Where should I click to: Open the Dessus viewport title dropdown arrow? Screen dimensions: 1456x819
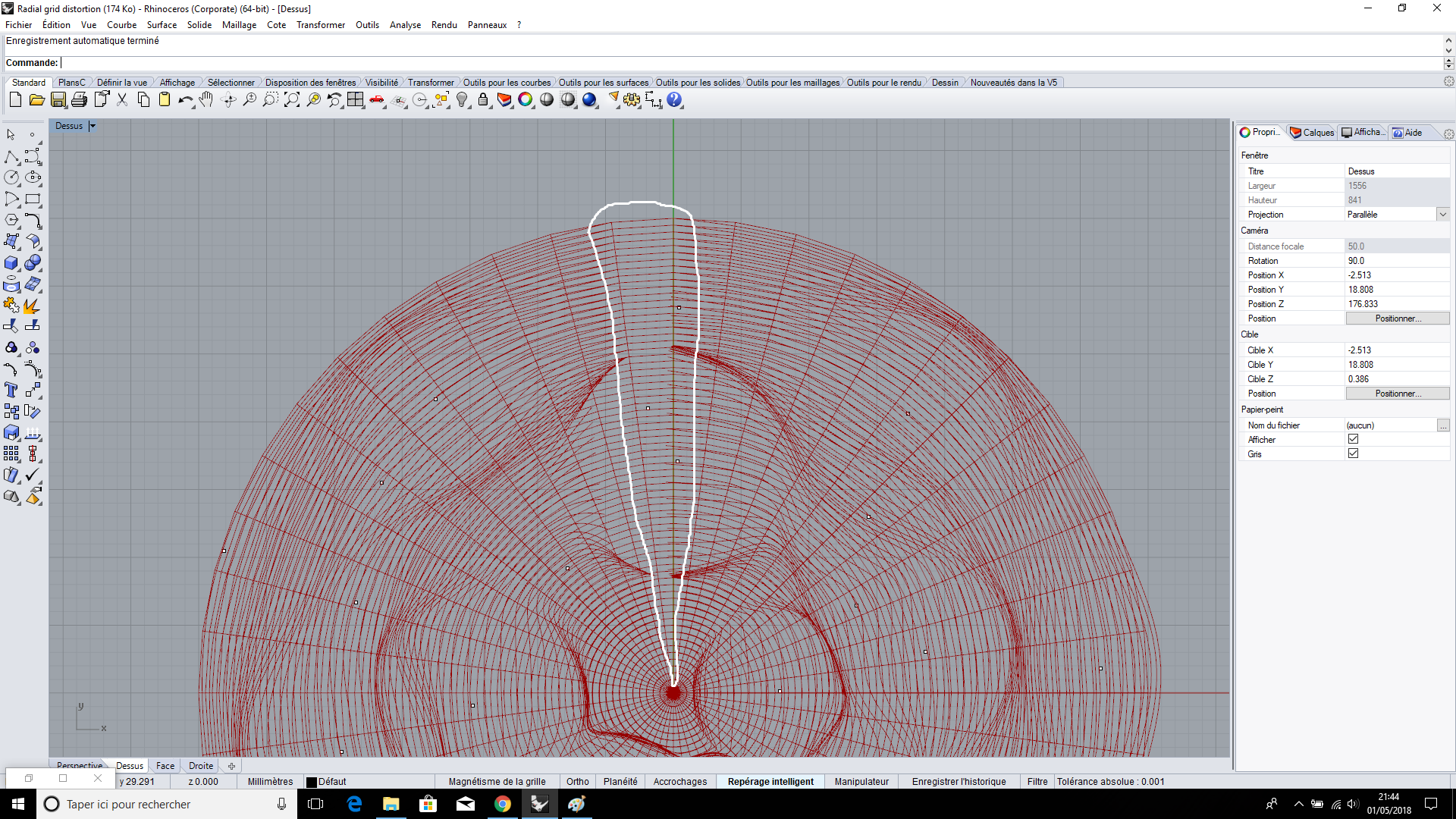93,126
